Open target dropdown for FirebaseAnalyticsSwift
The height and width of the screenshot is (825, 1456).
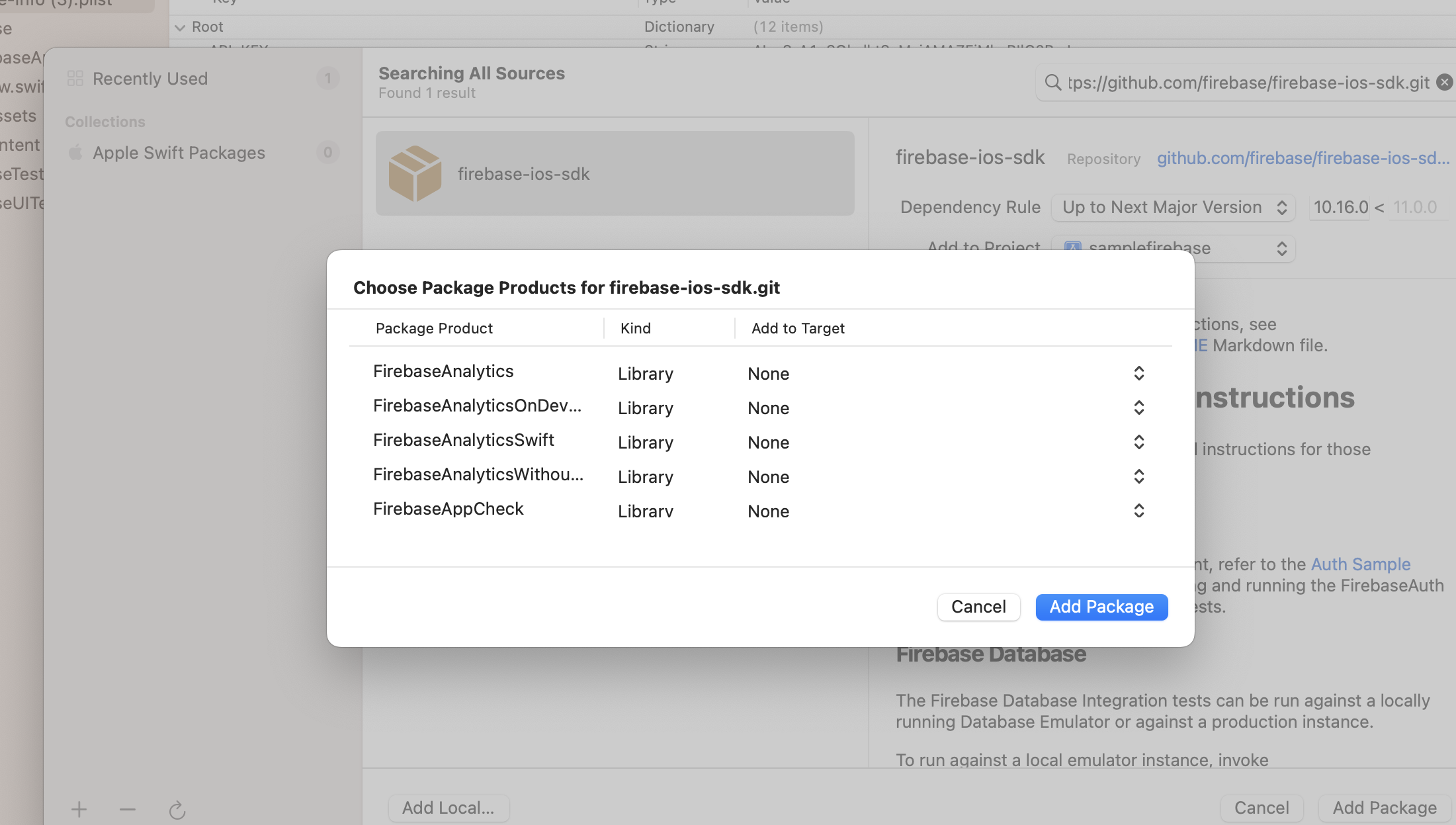pos(1138,442)
